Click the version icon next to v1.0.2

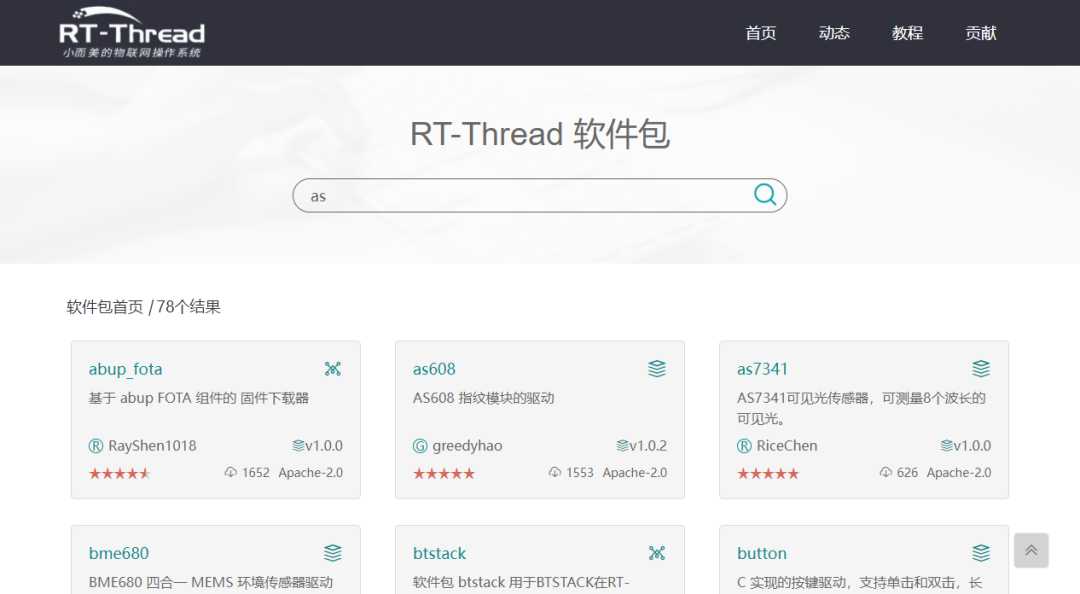(x=623, y=446)
